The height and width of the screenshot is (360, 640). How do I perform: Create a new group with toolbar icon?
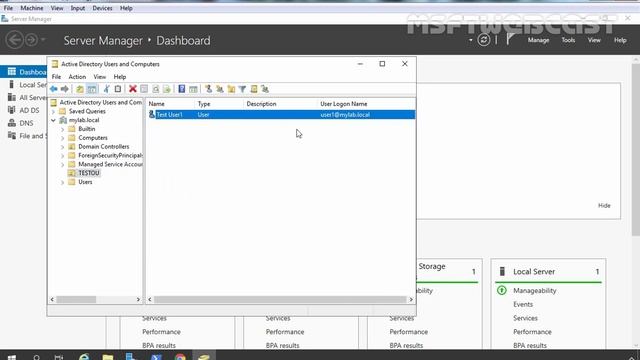coord(220,89)
